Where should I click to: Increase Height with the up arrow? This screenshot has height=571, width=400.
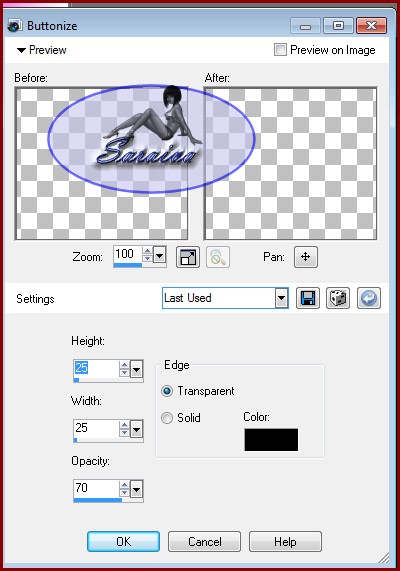coord(124,365)
